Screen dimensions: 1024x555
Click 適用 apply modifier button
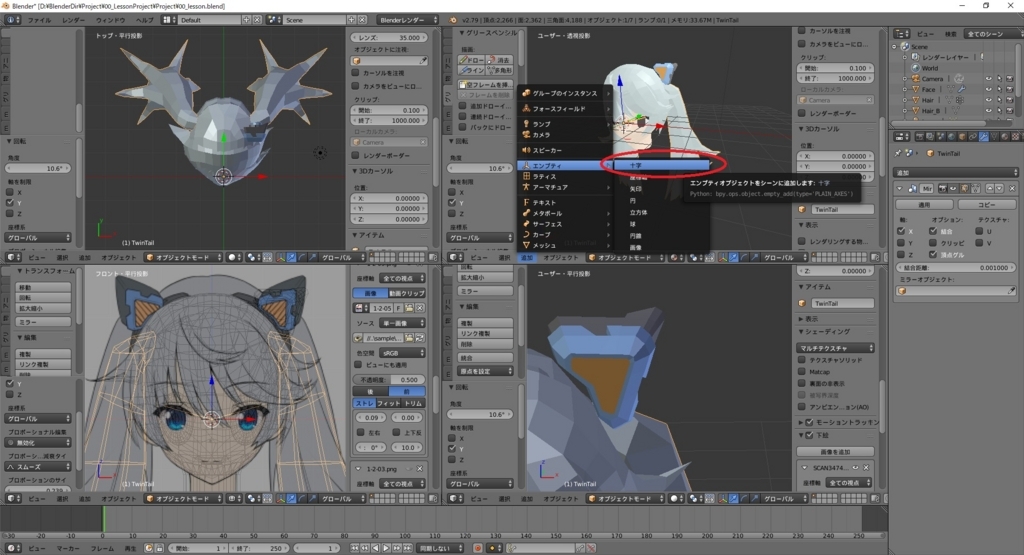click(x=925, y=205)
